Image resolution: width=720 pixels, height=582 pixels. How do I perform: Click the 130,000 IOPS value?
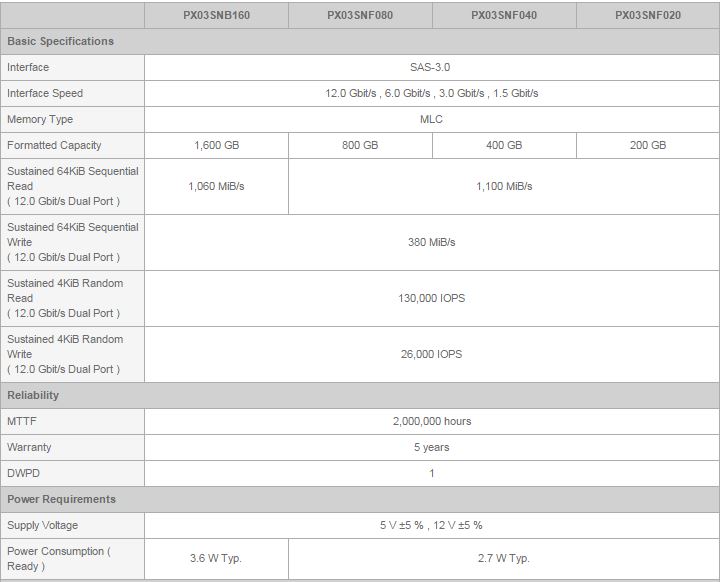[432, 298]
